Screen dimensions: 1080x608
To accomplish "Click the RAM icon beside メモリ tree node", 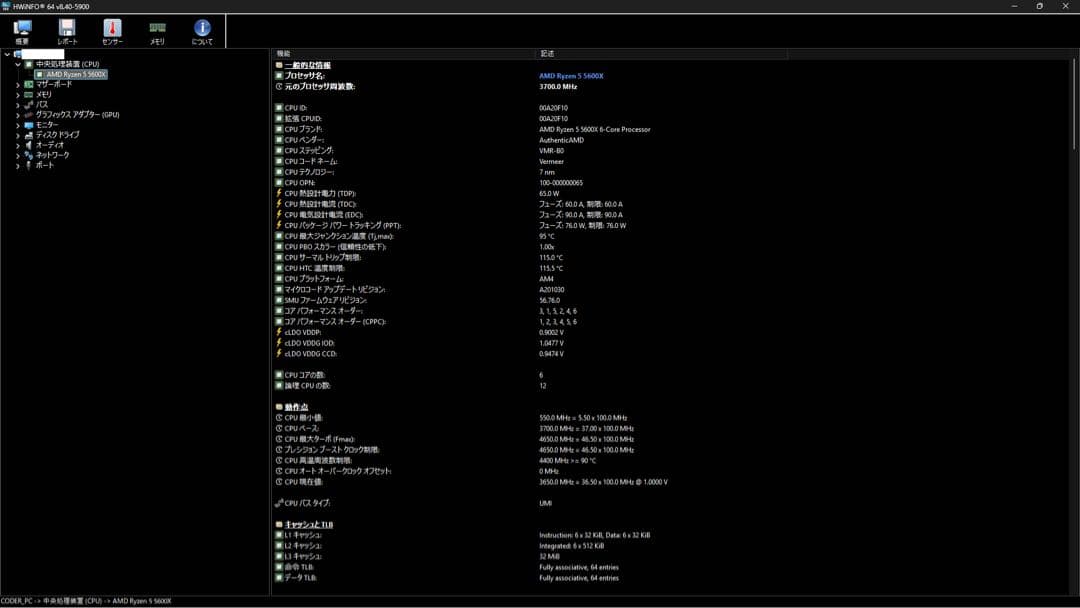I will click(28, 94).
